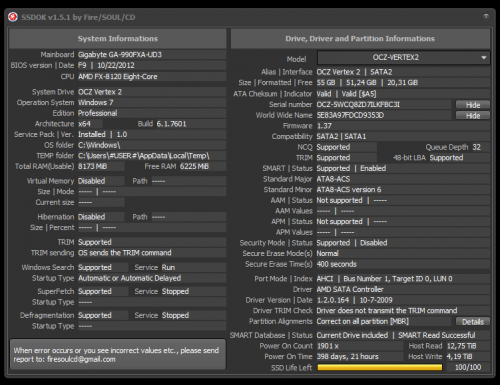This screenshot has width=500, height=385.
Task: Click Virtual Memory value Disabled
Action: coord(91,181)
